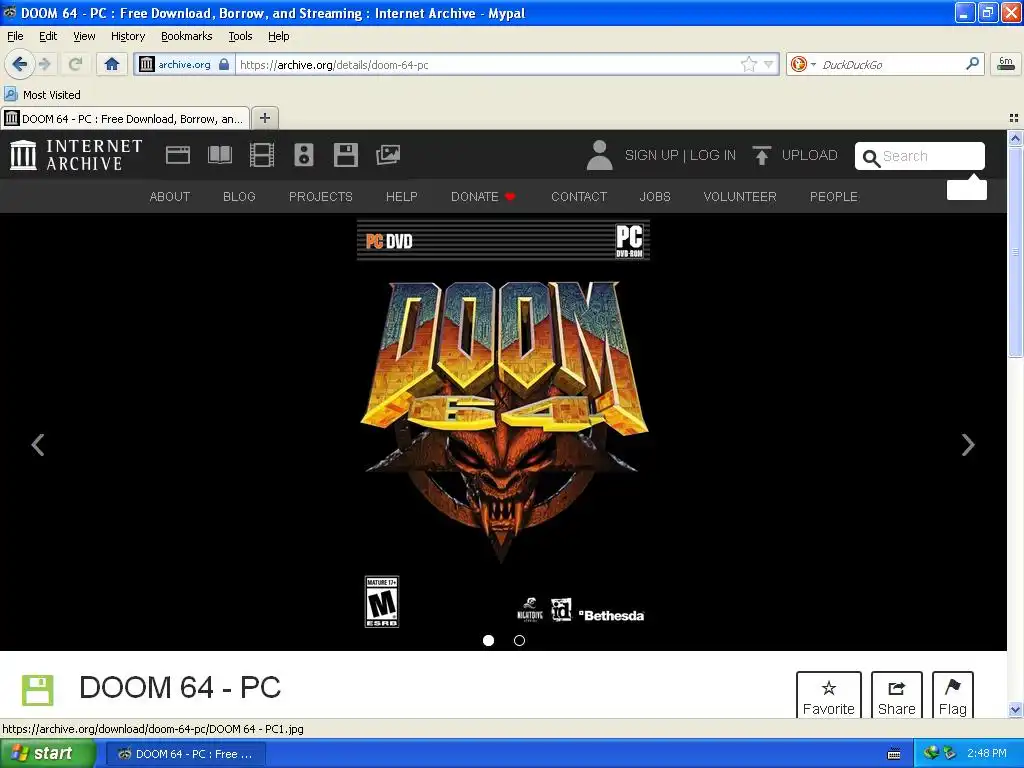Click the Windows start button
1024x768 pixels.
[x=47, y=754]
